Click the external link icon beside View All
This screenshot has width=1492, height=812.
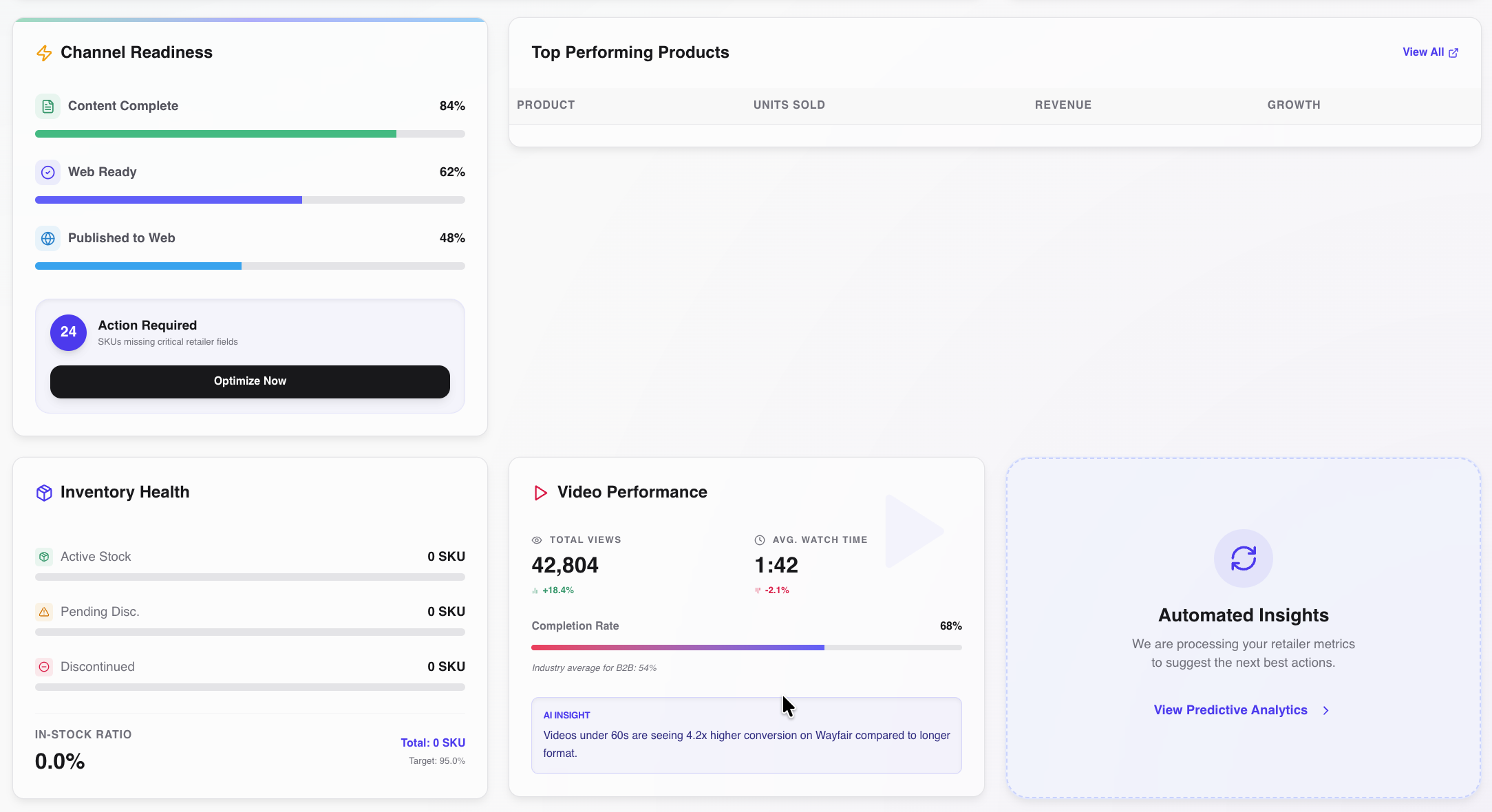click(x=1453, y=53)
